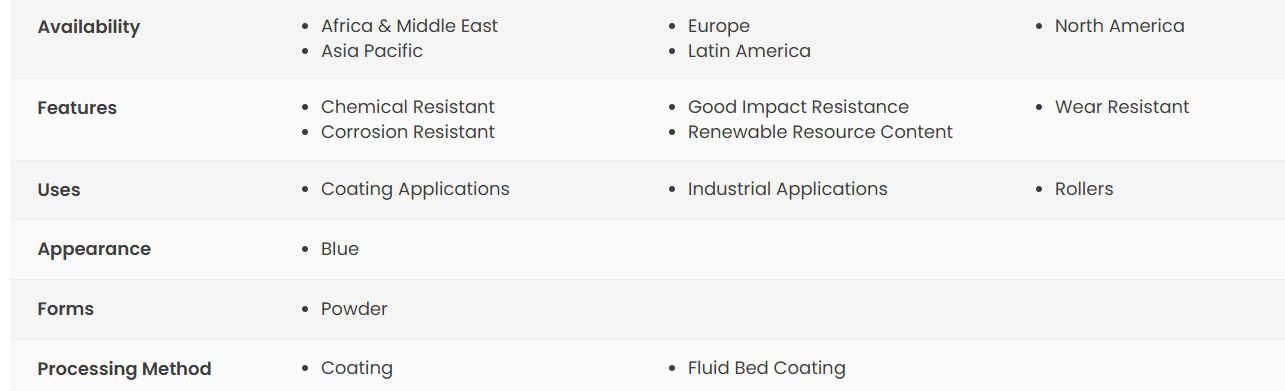The height and width of the screenshot is (391, 1285).
Task: Click Renewable Resource Content feature
Action: 820,132
